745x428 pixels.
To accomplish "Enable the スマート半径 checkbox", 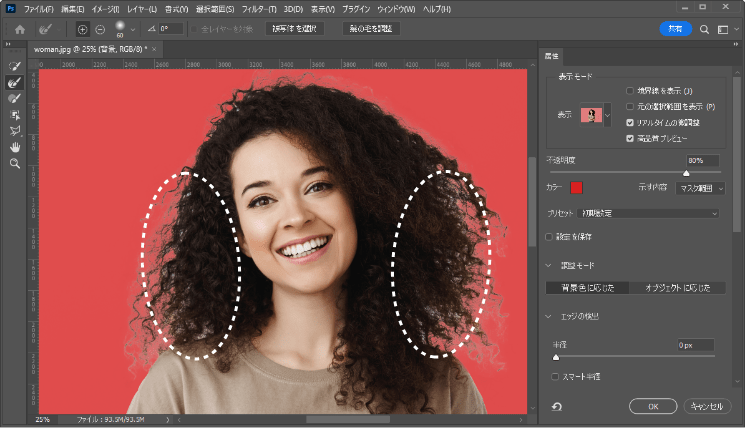I will (556, 376).
